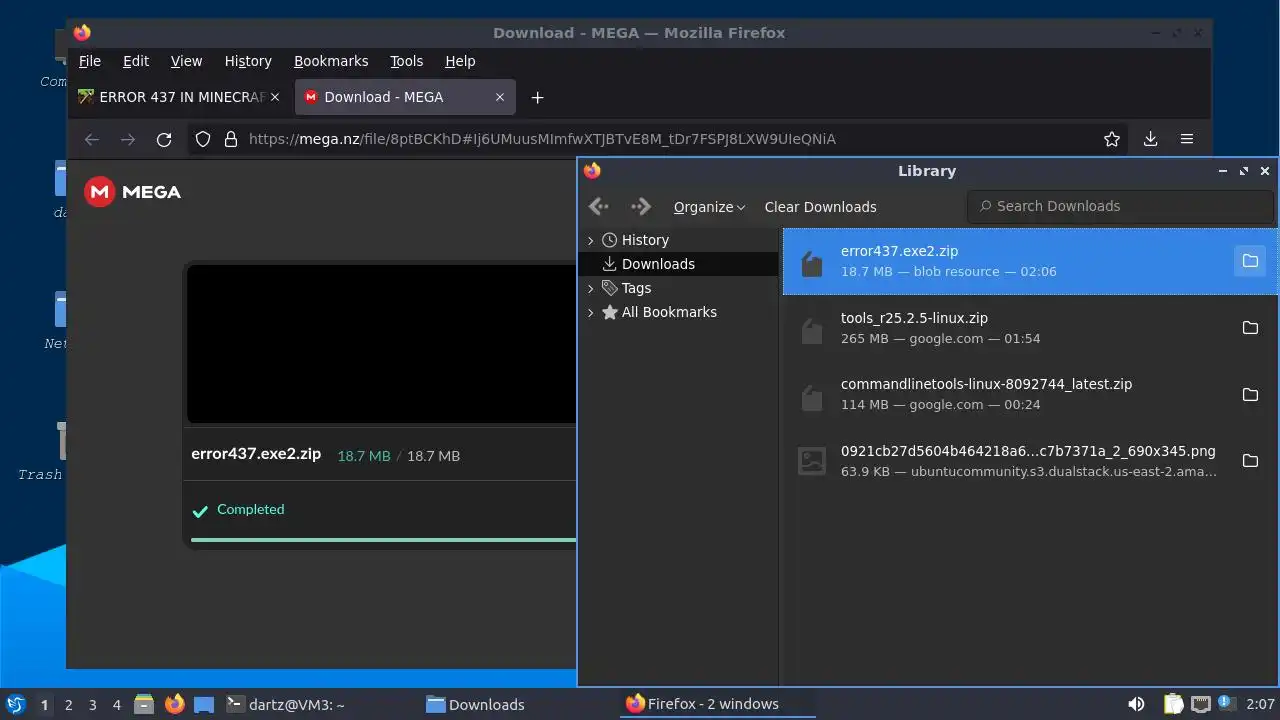The width and height of the screenshot is (1280, 720).
Task: Click image icon of the png download
Action: 812,461
